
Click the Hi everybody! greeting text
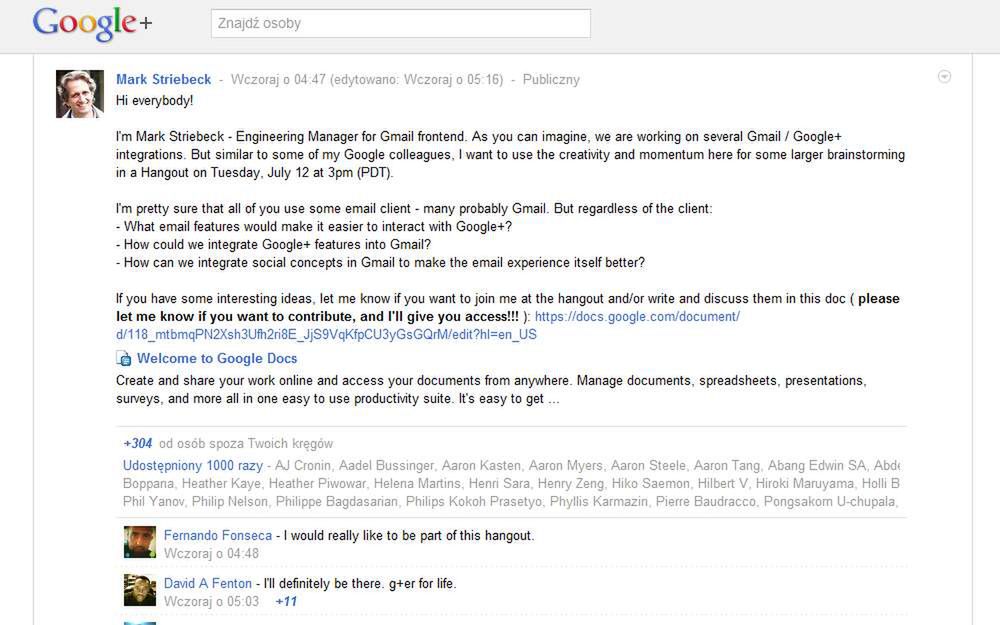click(x=154, y=101)
